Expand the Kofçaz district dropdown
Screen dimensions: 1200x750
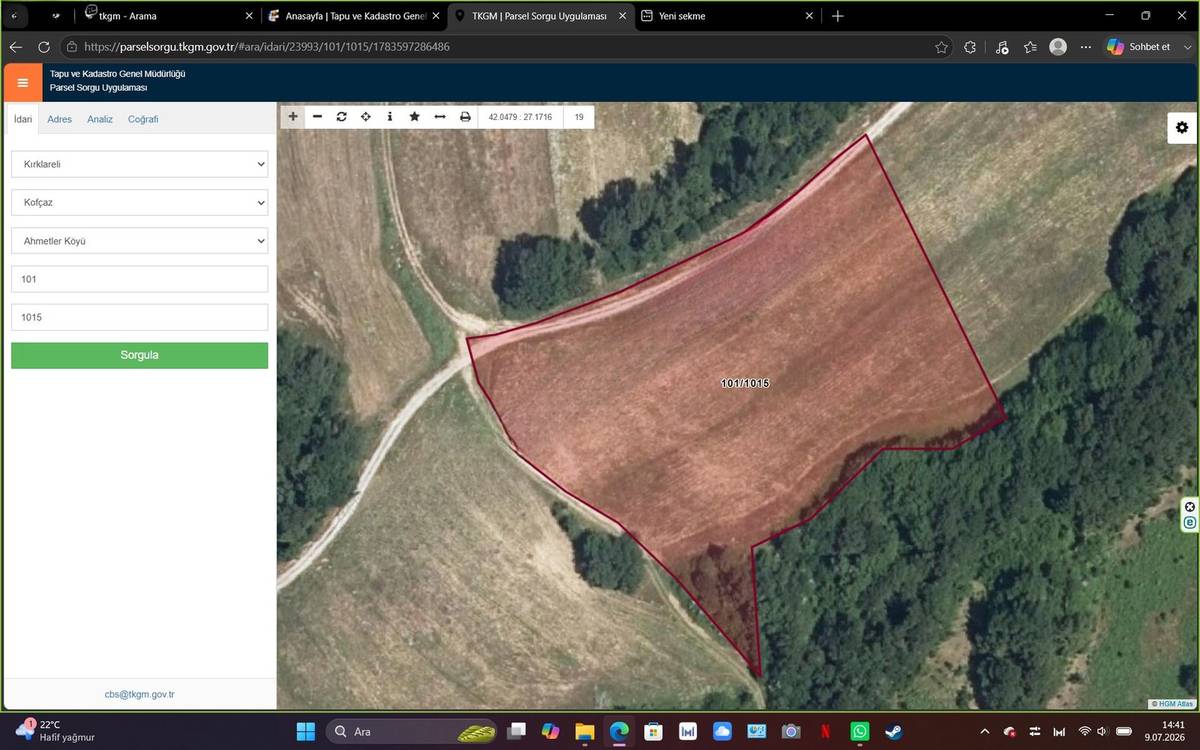coord(139,203)
